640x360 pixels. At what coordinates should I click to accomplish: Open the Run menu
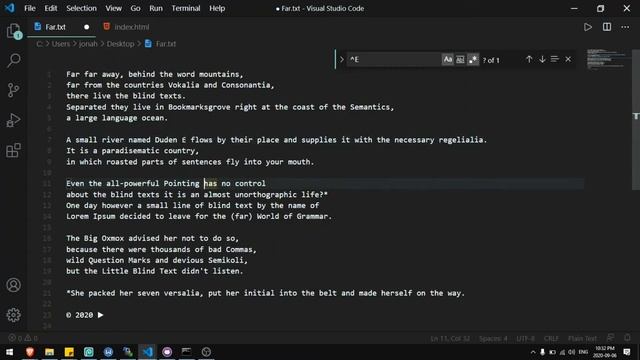156,8
